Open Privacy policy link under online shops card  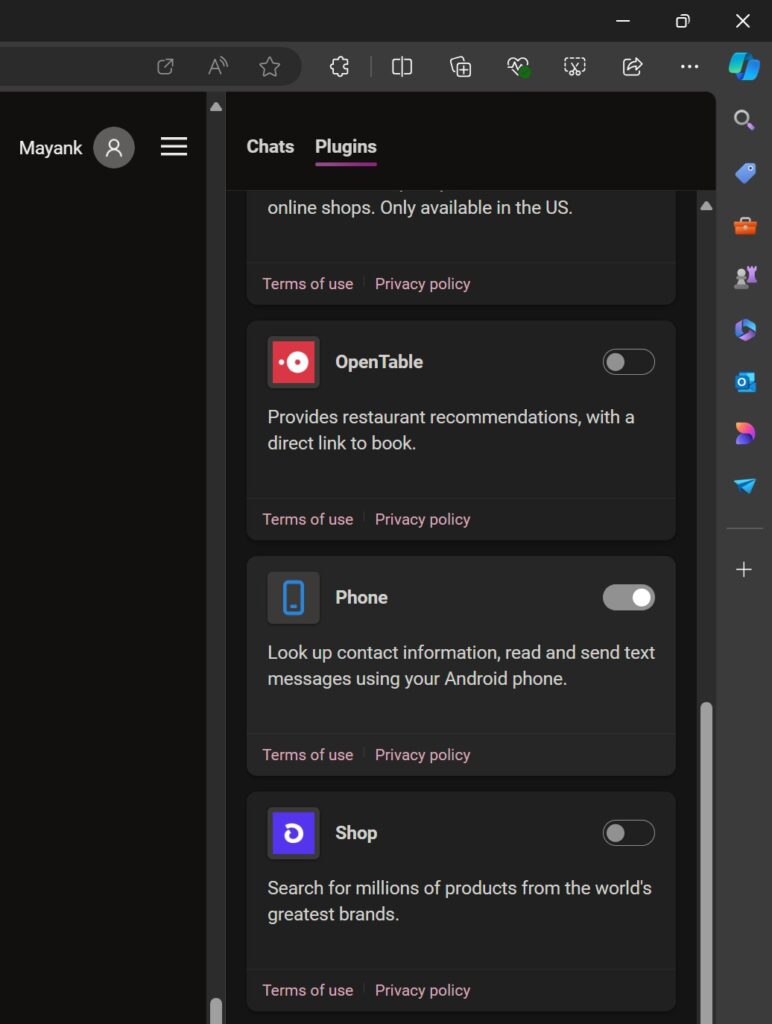click(x=423, y=283)
